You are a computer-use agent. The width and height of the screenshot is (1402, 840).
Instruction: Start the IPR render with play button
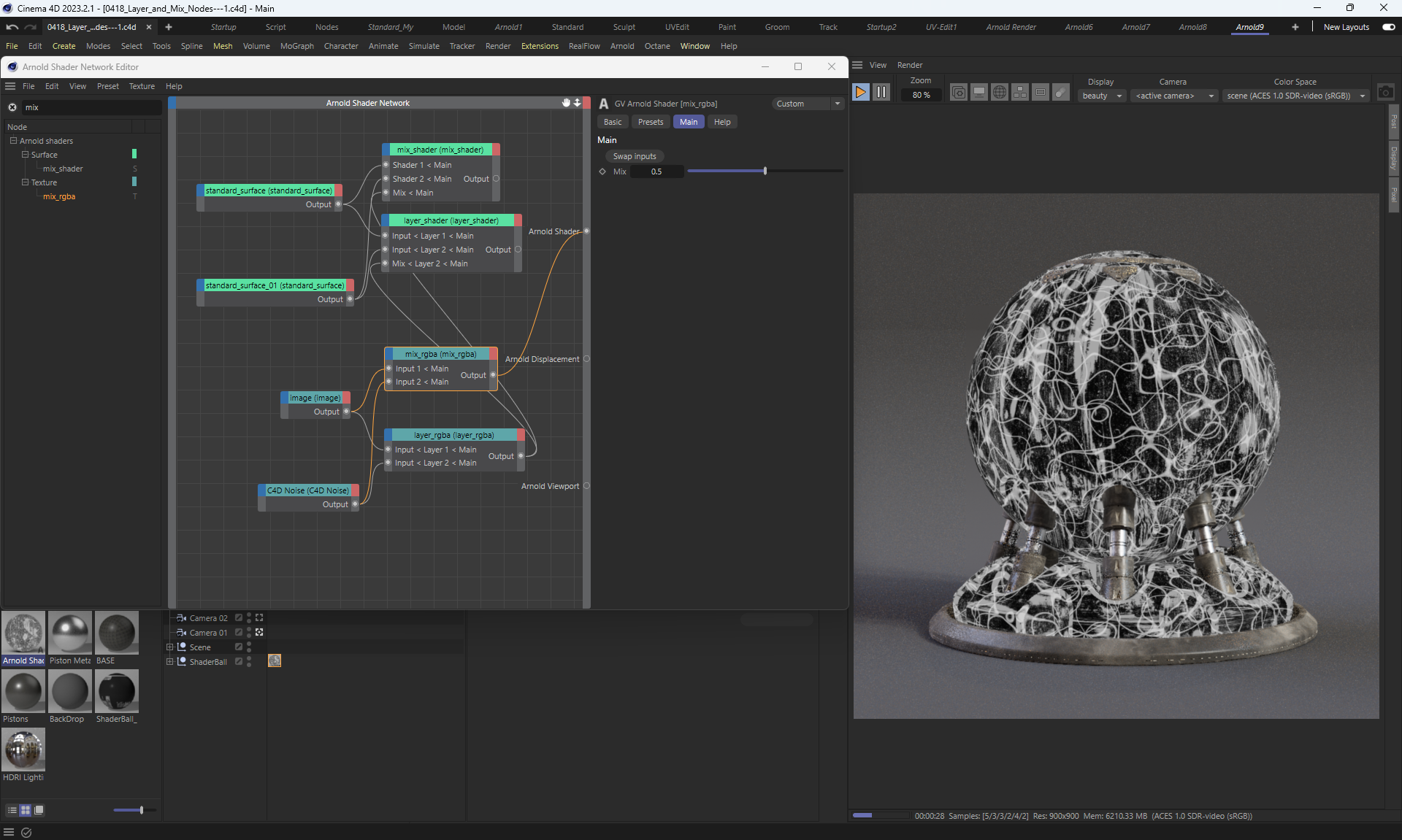coord(861,93)
